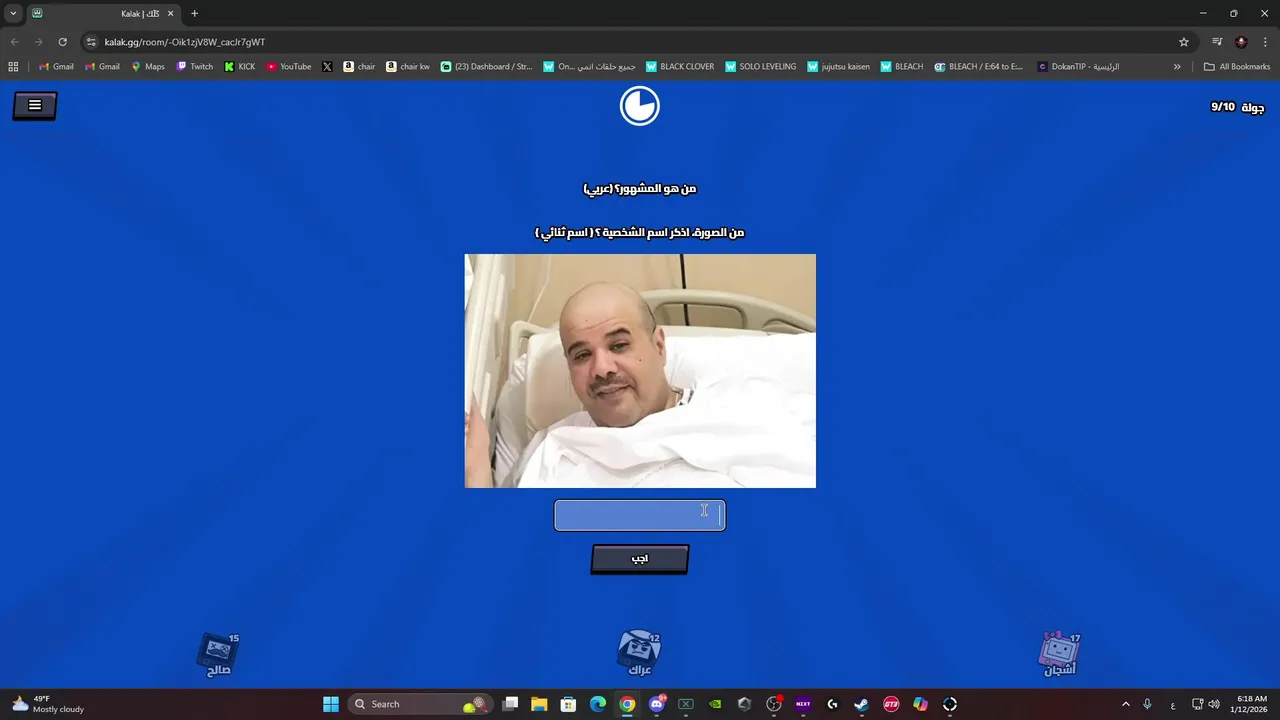Go back to the previous page
The height and width of the screenshot is (720, 1280).
coord(14,42)
